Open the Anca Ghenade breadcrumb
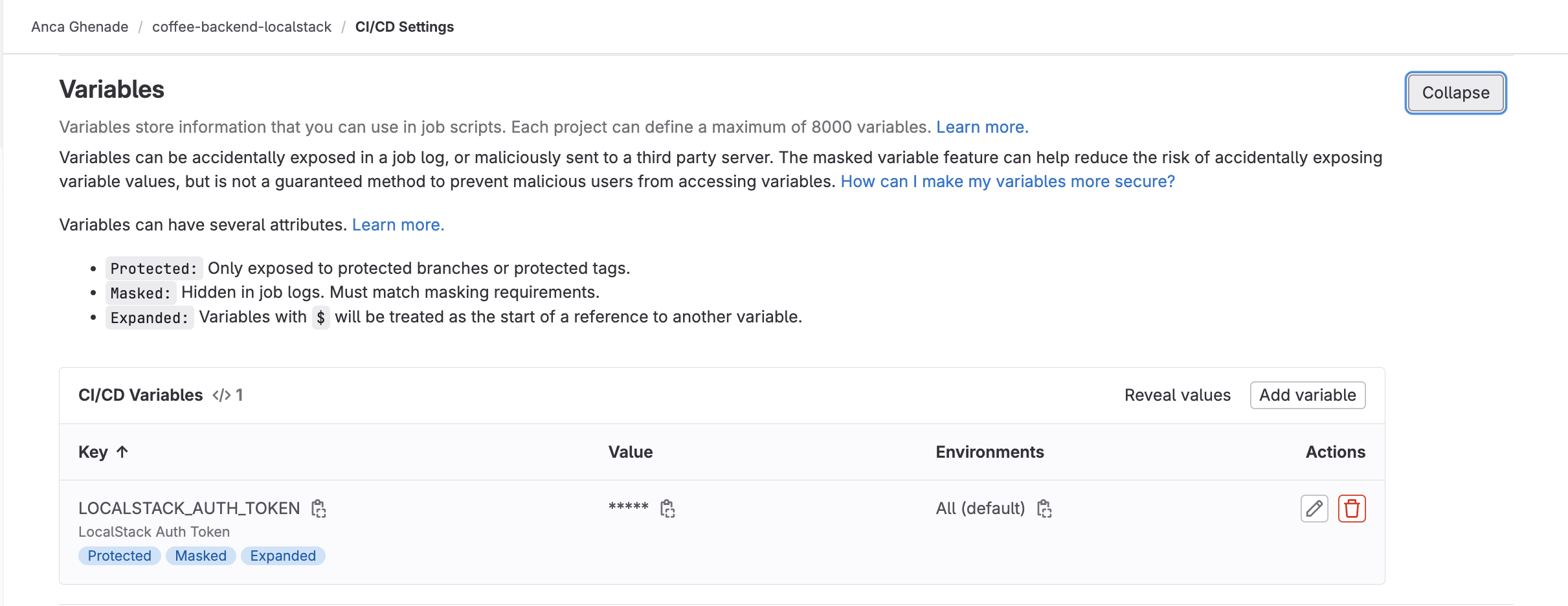This screenshot has height=606, width=1568. (x=79, y=27)
